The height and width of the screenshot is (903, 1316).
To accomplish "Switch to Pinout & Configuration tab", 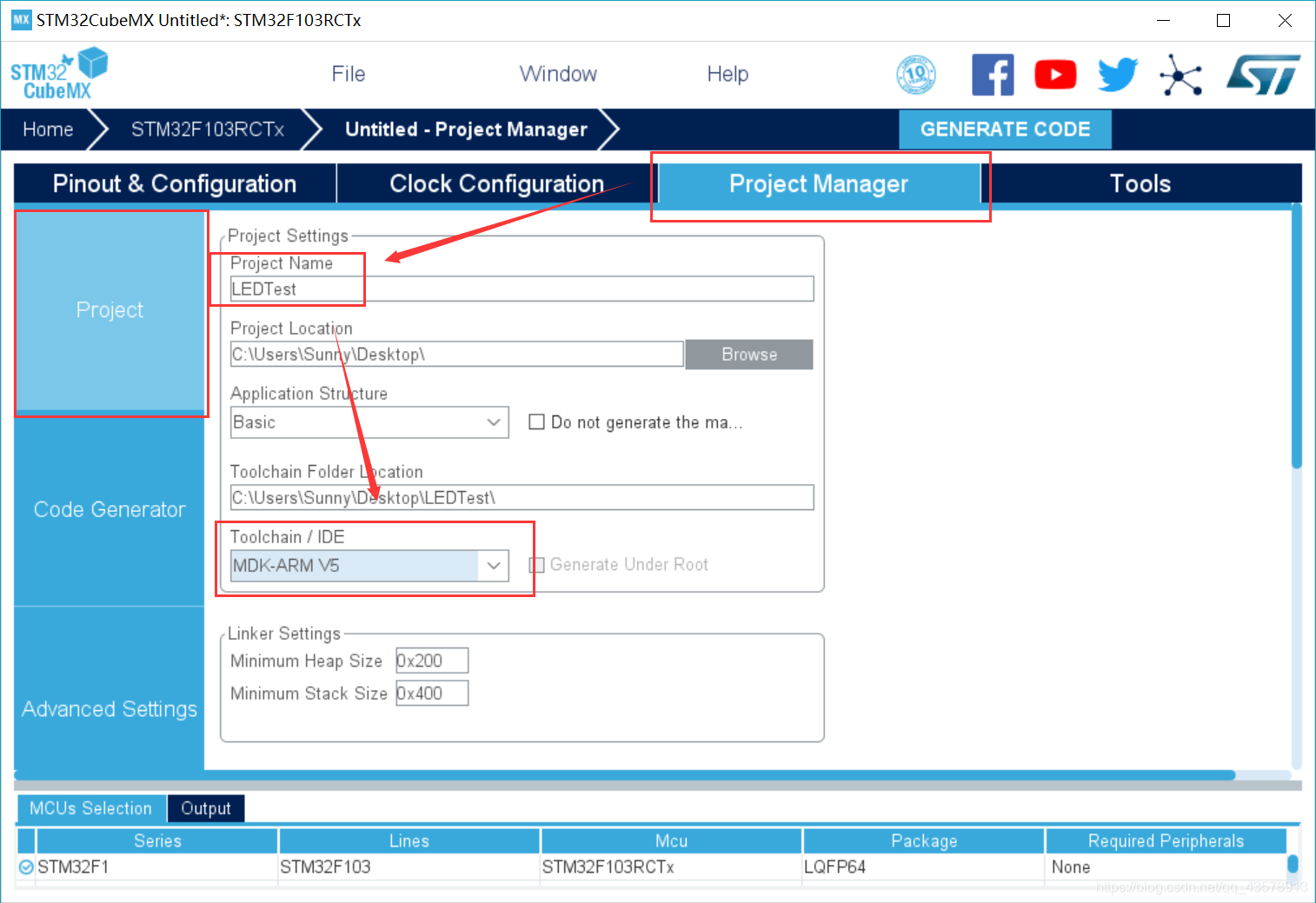I will coord(175,183).
